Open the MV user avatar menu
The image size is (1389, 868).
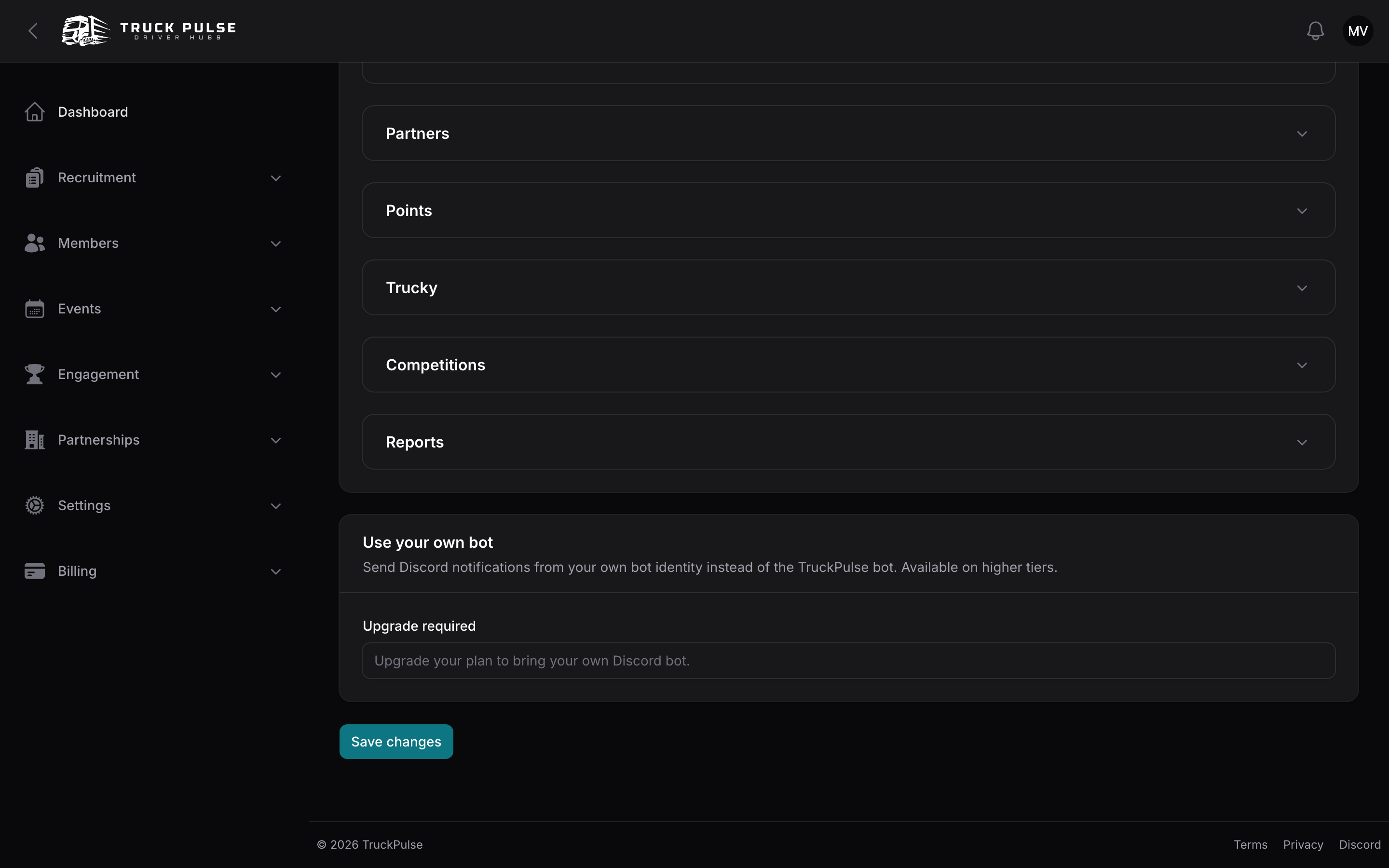pyautogui.click(x=1358, y=31)
